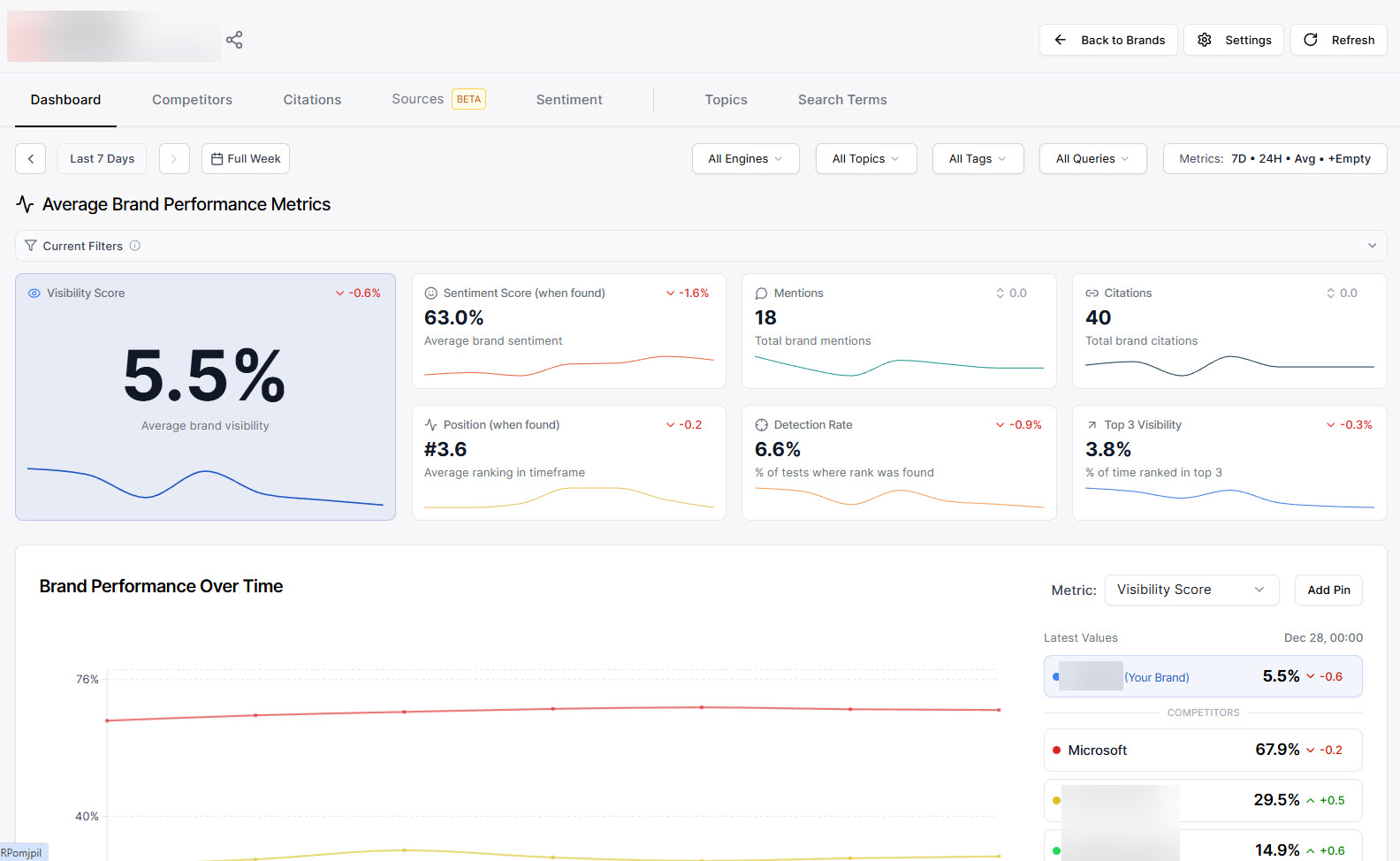Toggle Microsoft competitor in chart legend

click(1202, 750)
